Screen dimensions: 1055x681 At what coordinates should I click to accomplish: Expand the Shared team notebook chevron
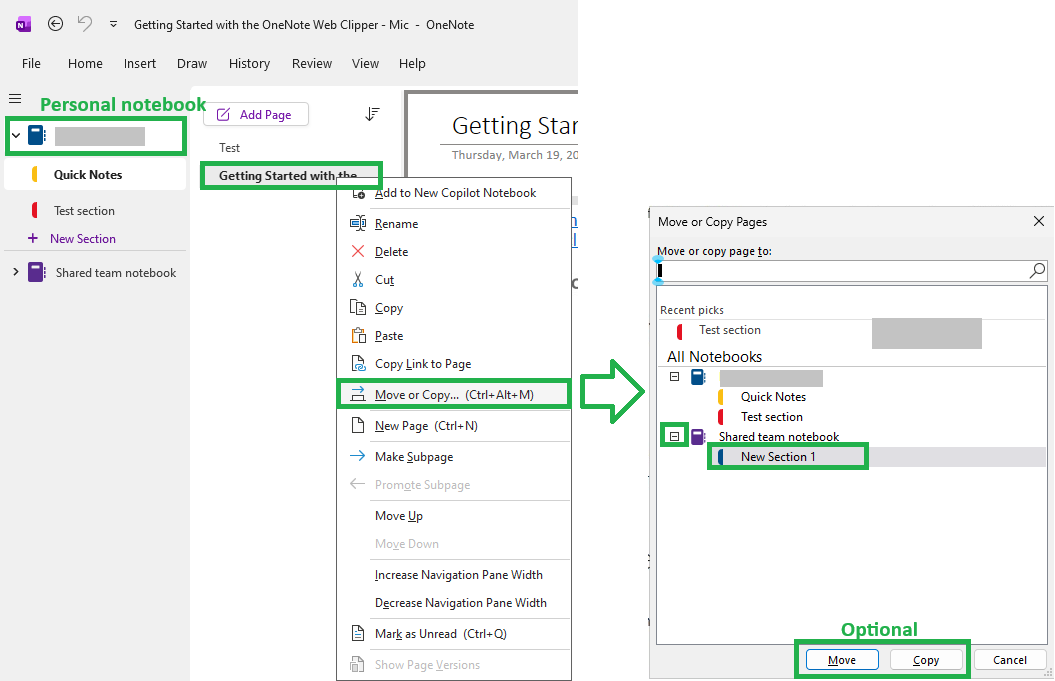15,272
